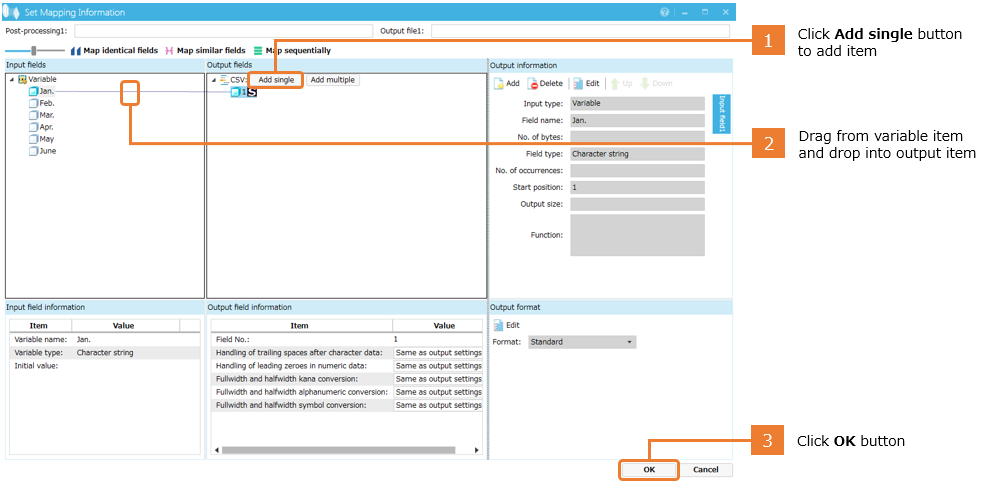Image resolution: width=984 pixels, height=488 pixels.
Task: Select the June variable item
Action: [46, 151]
